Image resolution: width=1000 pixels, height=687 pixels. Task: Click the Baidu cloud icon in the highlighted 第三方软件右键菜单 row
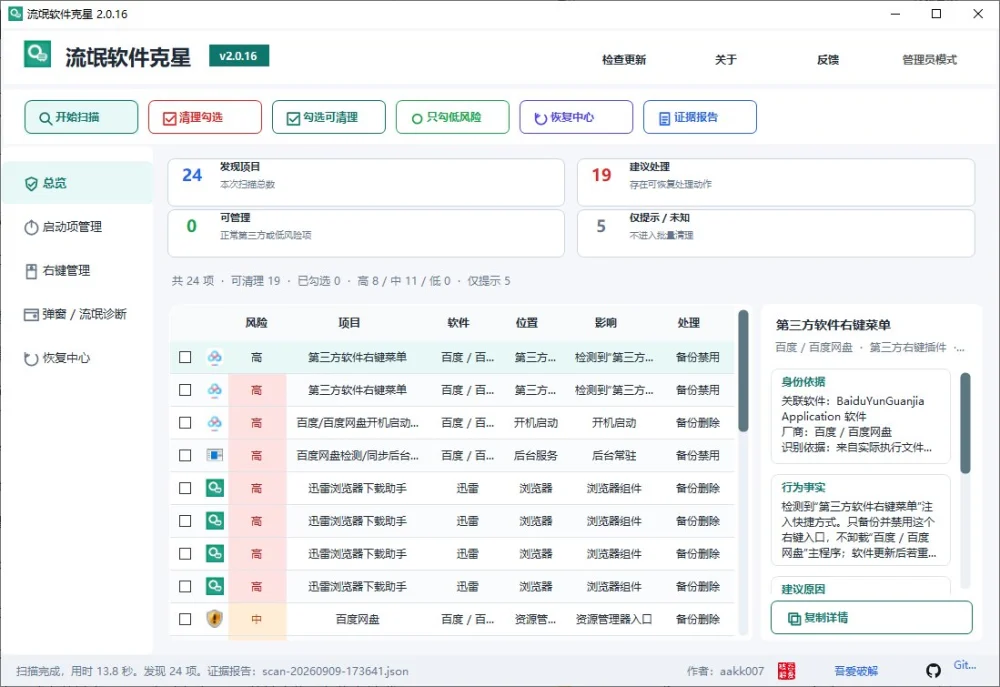(215, 357)
